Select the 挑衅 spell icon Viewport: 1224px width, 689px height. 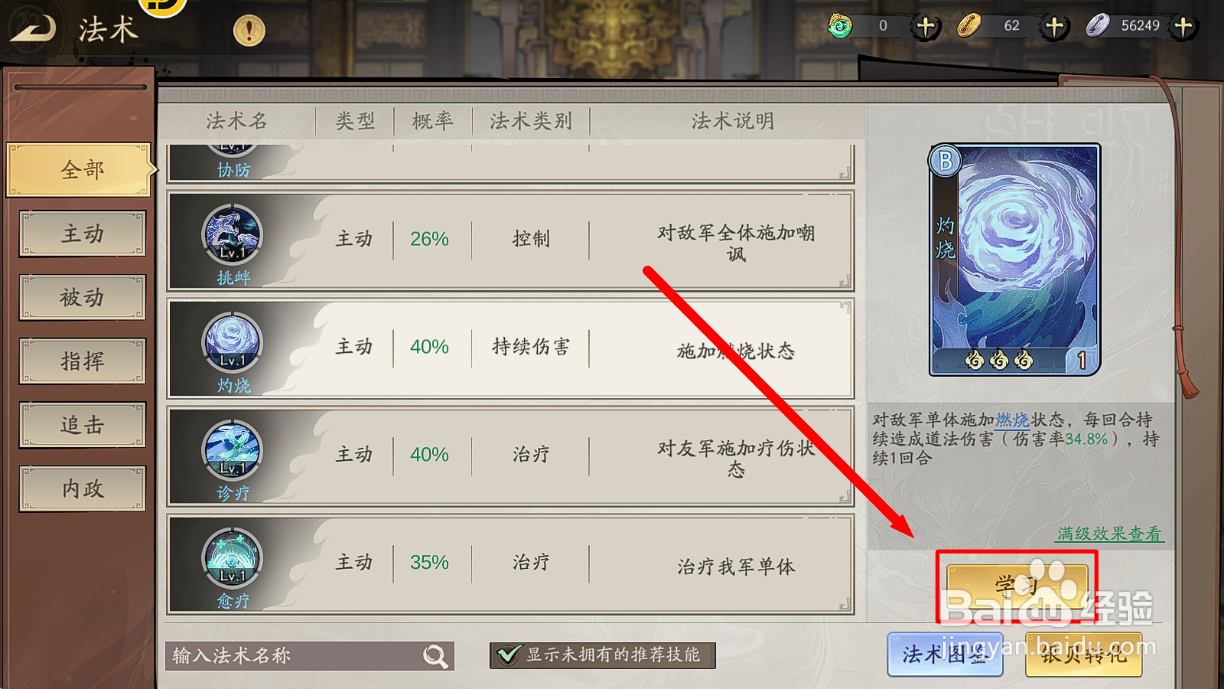point(233,237)
